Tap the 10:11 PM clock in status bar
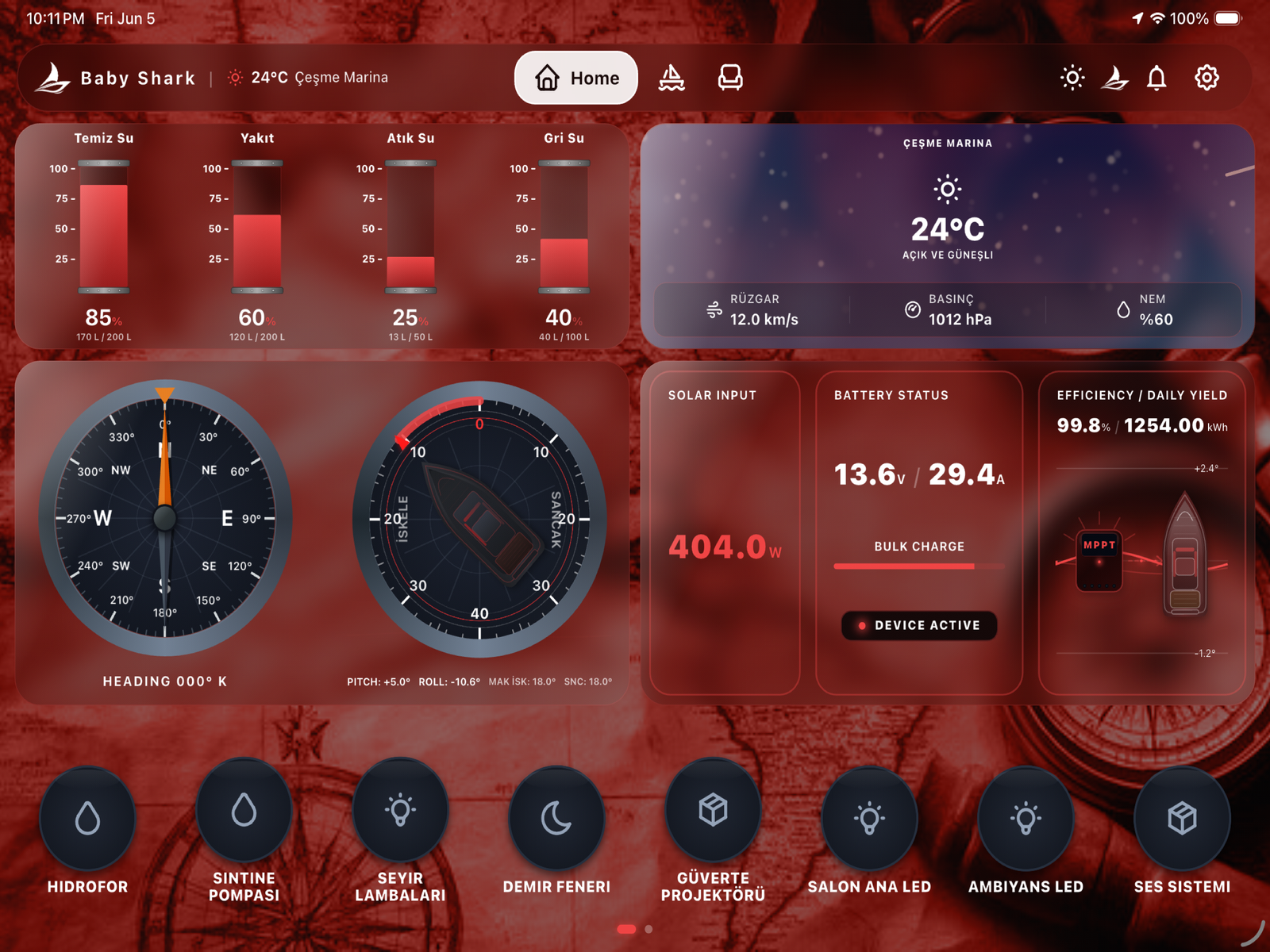The height and width of the screenshot is (952, 1270). pyautogui.click(x=56, y=18)
